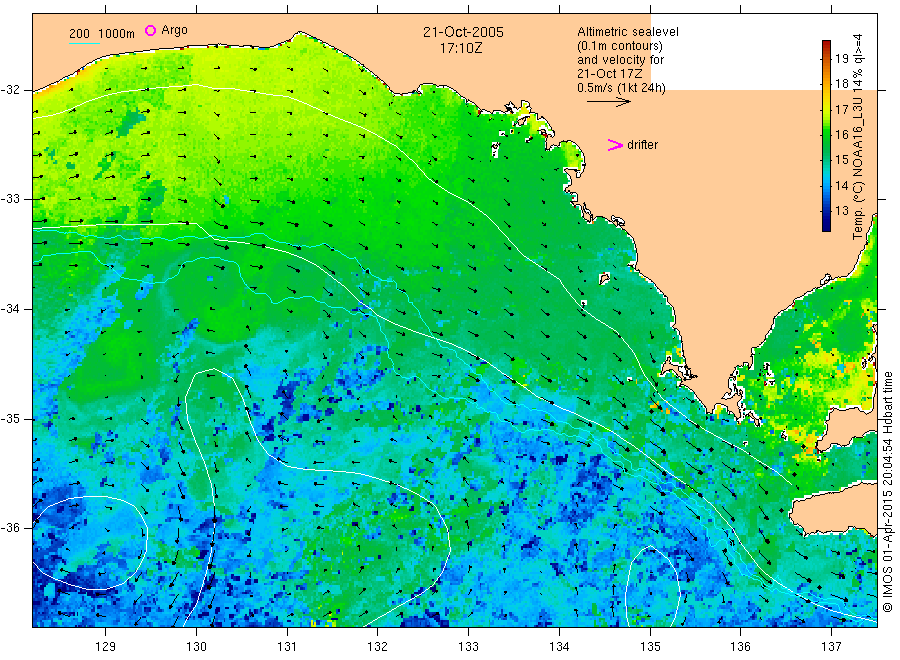Click the temperature color scale bar
Viewport: 900px width, 660px height.
pyautogui.click(x=827, y=136)
